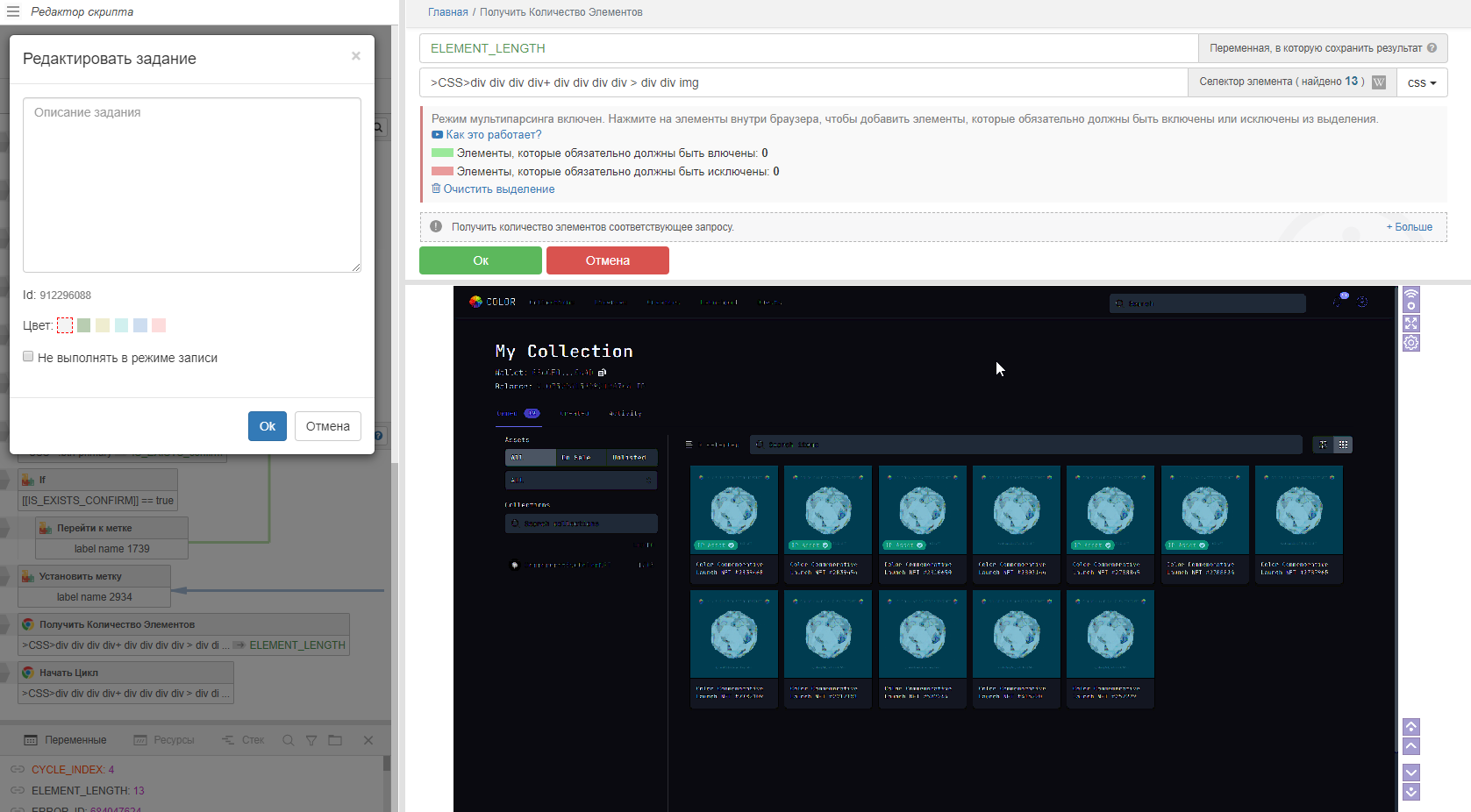Click the touch mode signal icon
The image size is (1471, 812).
pyautogui.click(x=1410, y=300)
